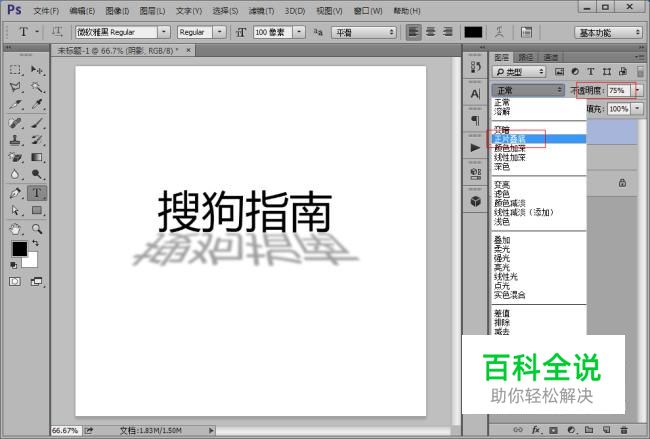Open the Actions panel play icon
This screenshot has height=439, width=650.
[475, 148]
